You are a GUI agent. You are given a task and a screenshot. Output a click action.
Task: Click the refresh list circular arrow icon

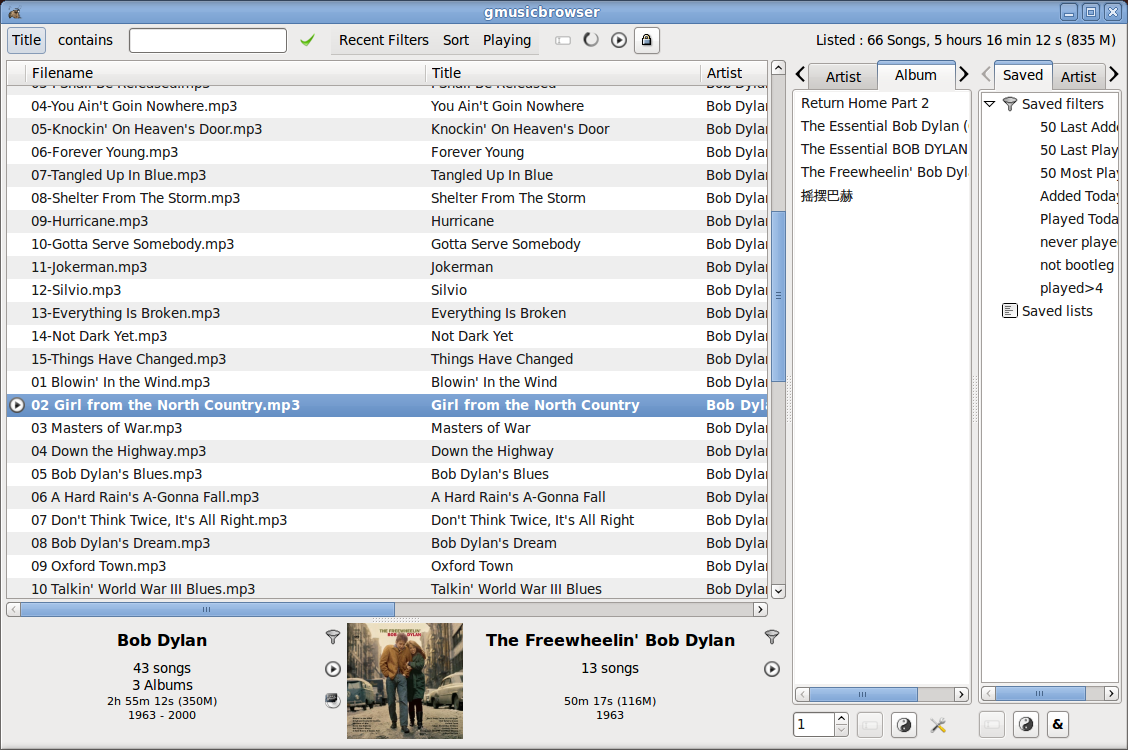pyautogui.click(x=591, y=40)
